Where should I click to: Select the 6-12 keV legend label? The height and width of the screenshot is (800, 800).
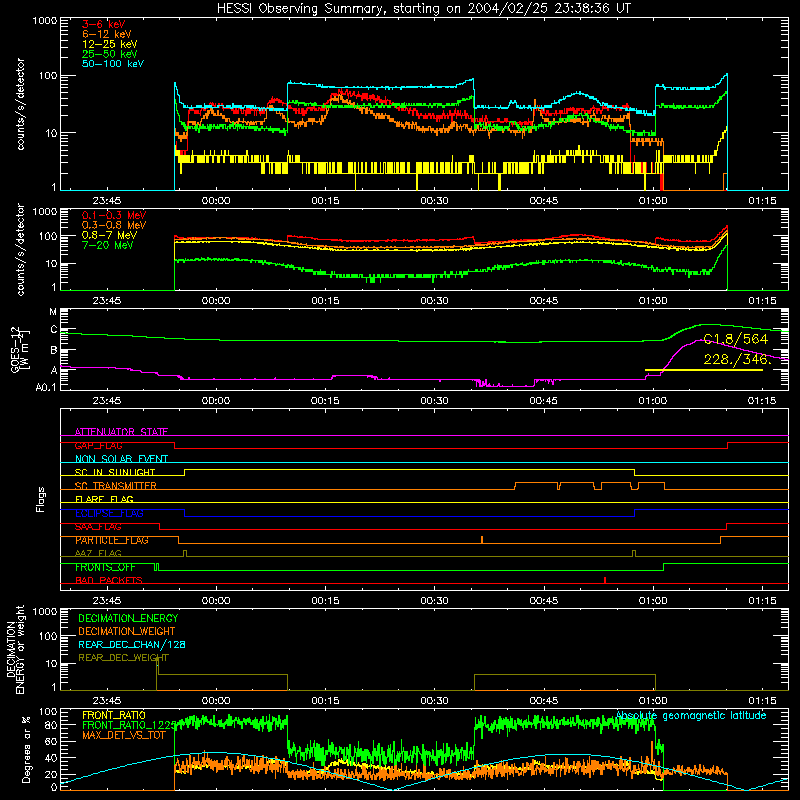point(107,34)
